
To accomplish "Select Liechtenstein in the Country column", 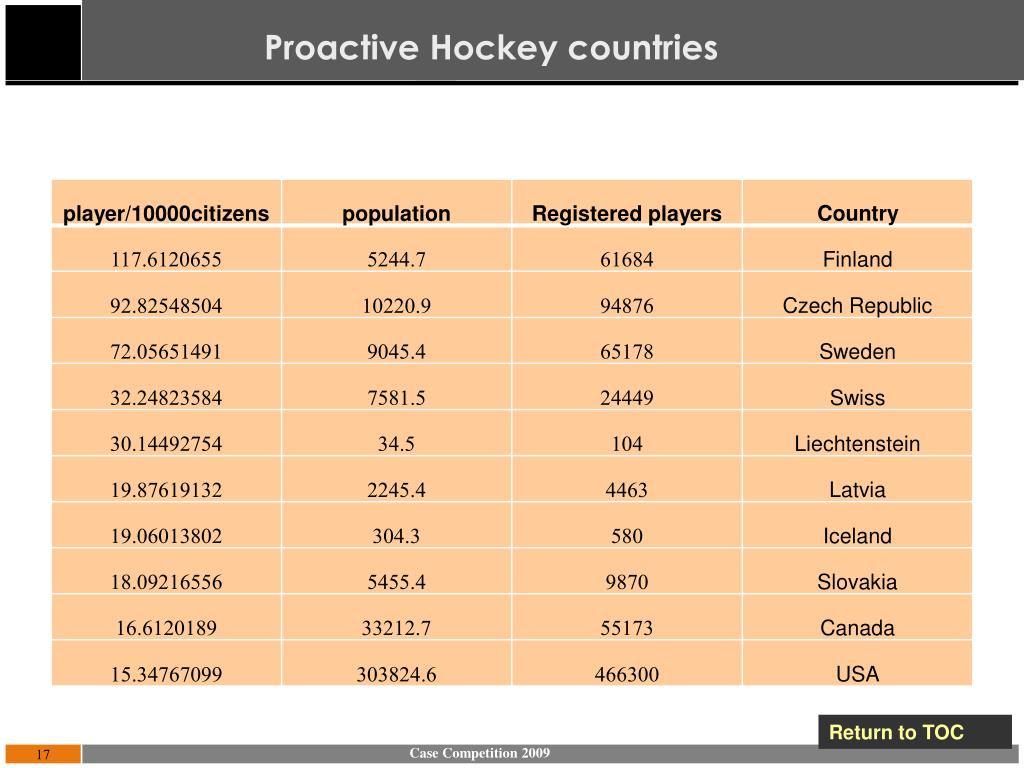I will point(857,444).
